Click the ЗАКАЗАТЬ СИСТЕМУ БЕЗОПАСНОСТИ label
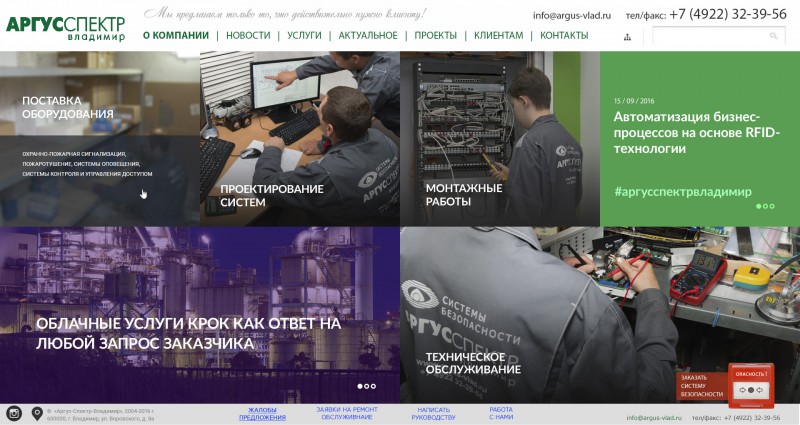 (x=702, y=386)
